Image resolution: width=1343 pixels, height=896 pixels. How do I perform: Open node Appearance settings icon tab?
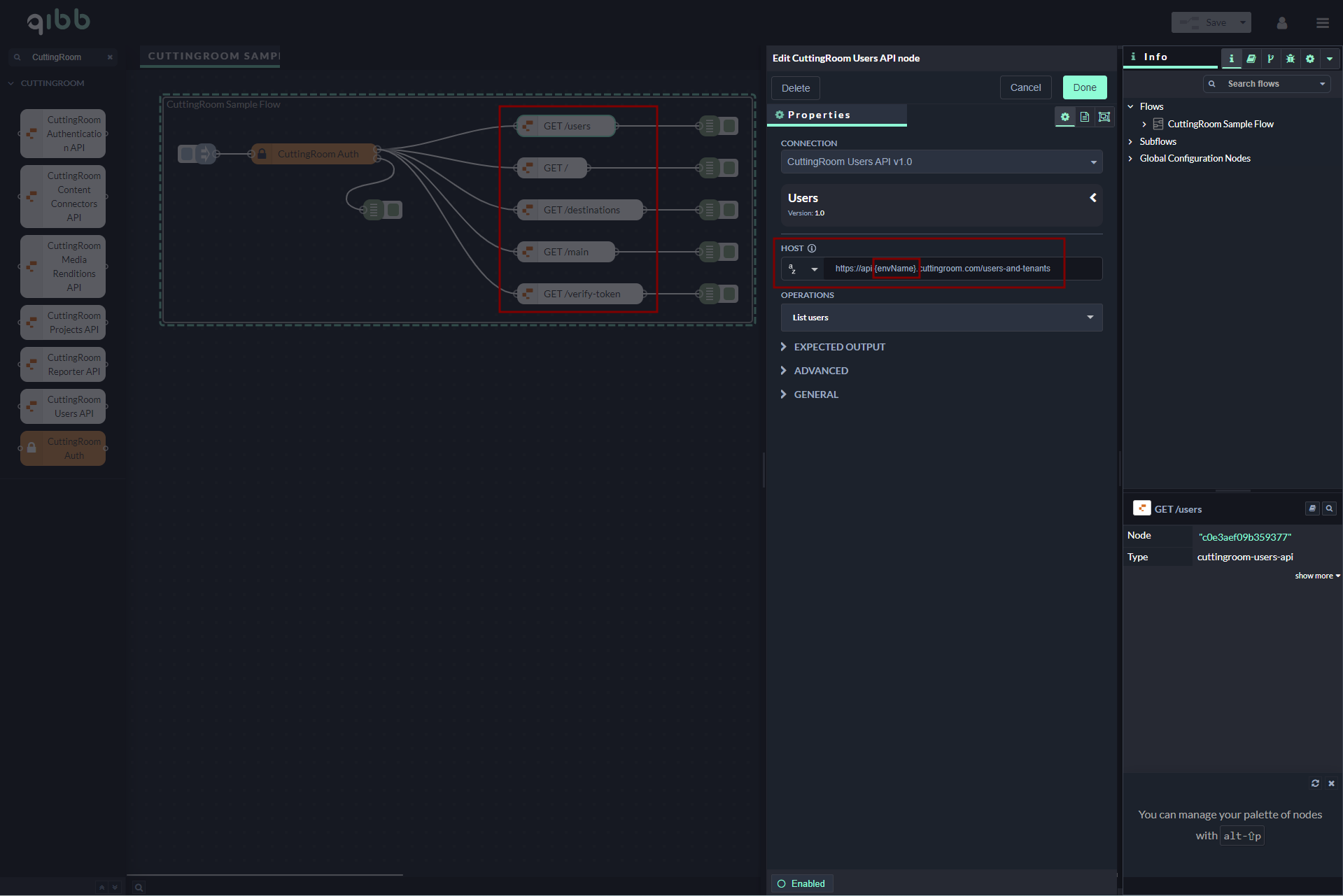tap(1104, 117)
